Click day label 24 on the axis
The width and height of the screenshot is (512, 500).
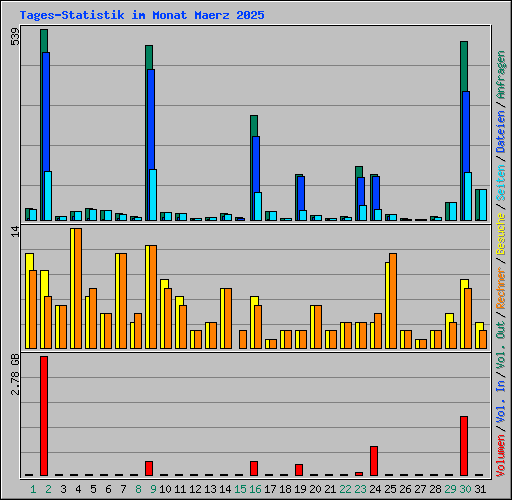click(x=375, y=489)
